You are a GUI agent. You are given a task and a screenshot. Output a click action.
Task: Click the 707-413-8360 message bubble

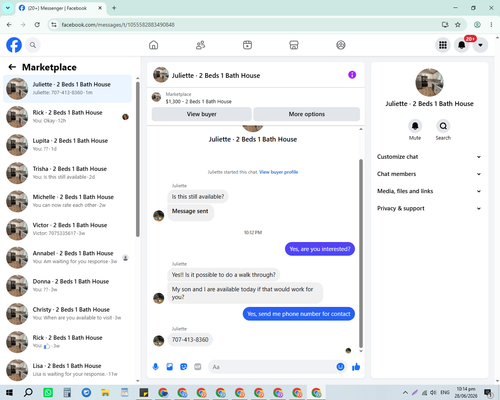tap(190, 340)
